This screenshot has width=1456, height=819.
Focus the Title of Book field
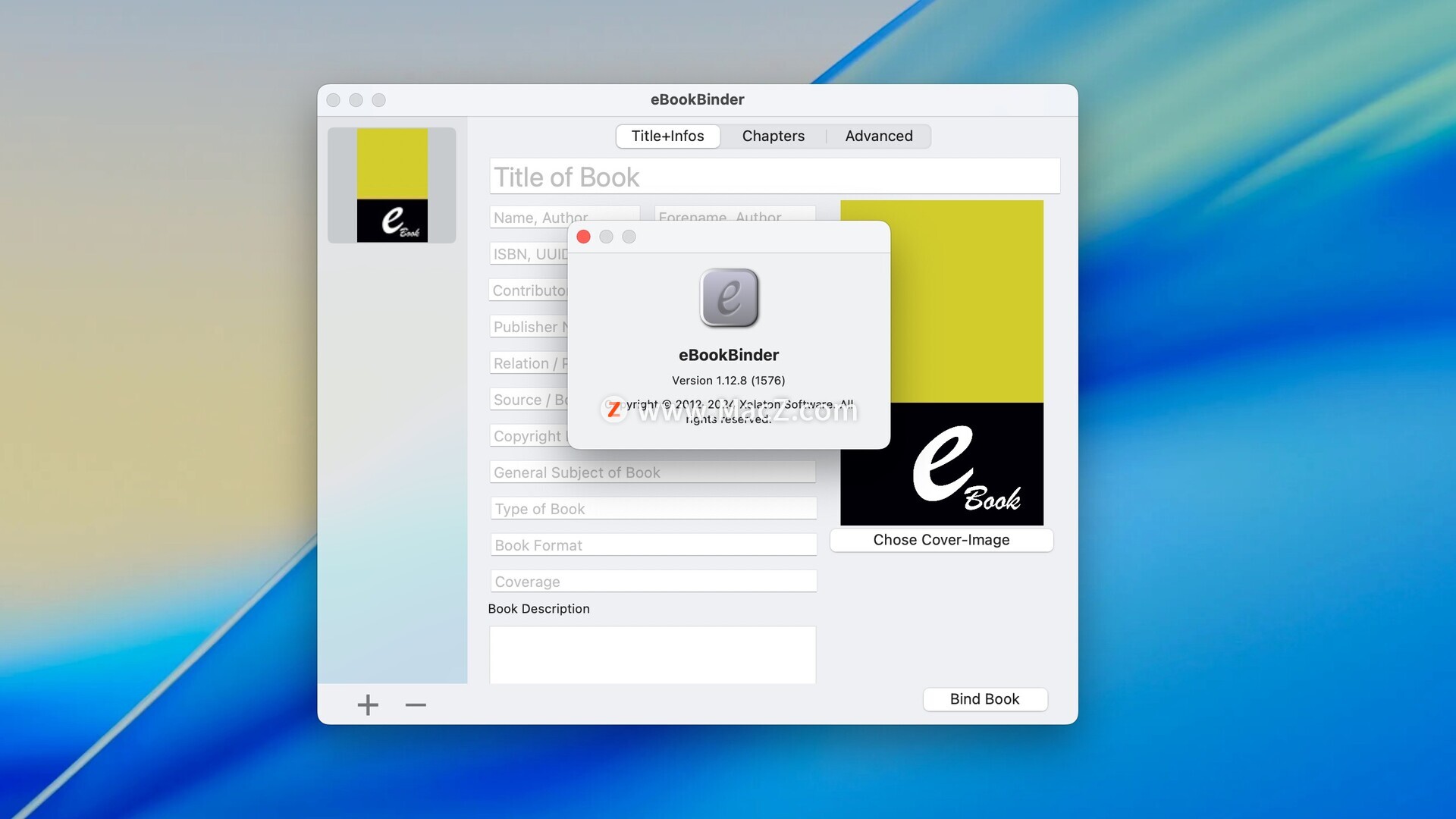click(x=774, y=177)
